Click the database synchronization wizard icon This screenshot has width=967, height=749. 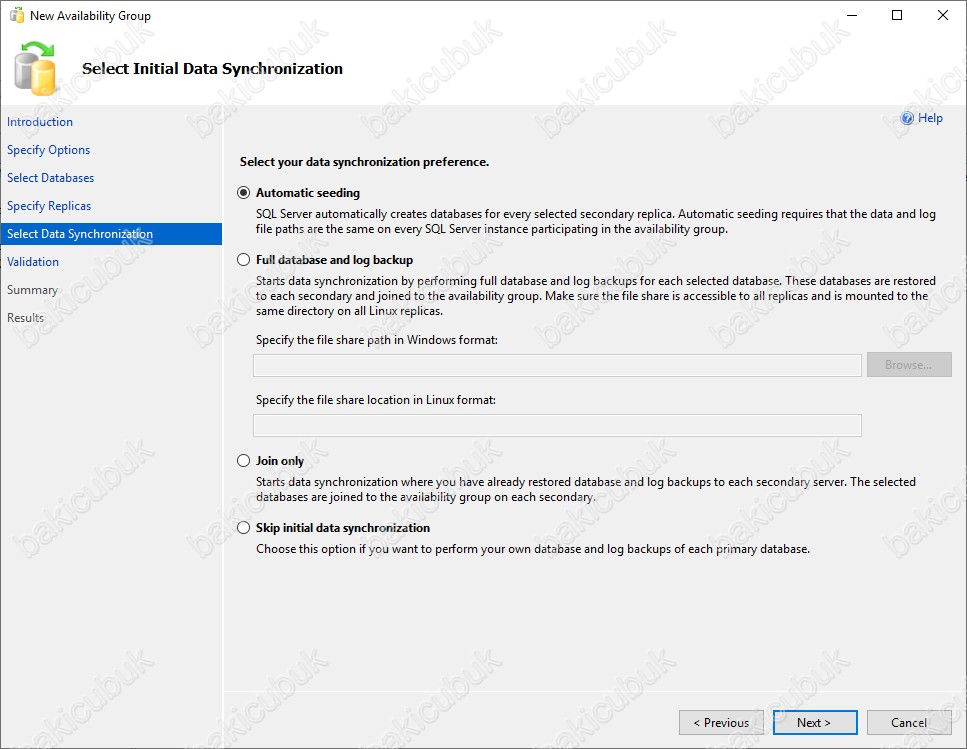tap(35, 68)
